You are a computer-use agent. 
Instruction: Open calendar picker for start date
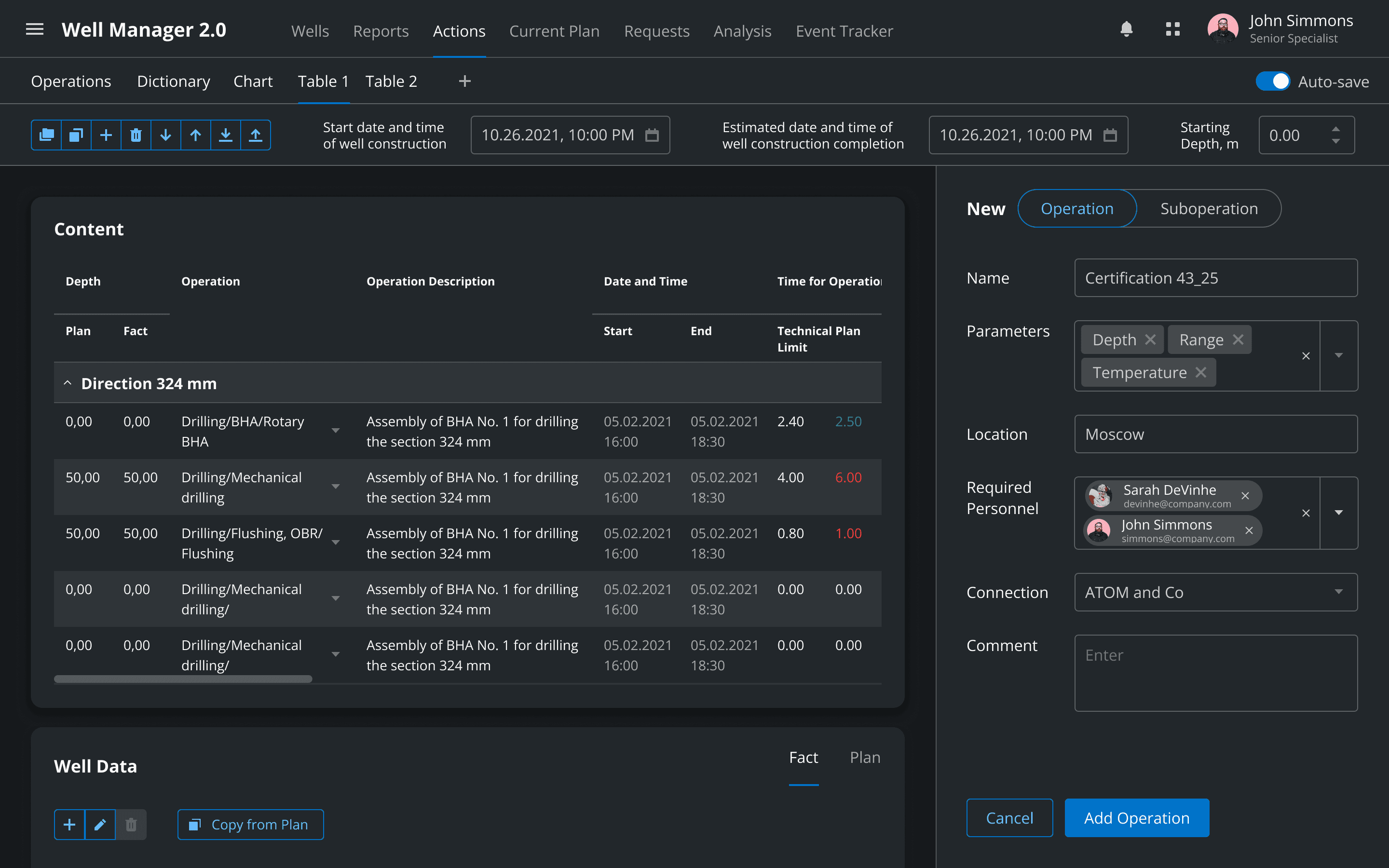(x=652, y=136)
